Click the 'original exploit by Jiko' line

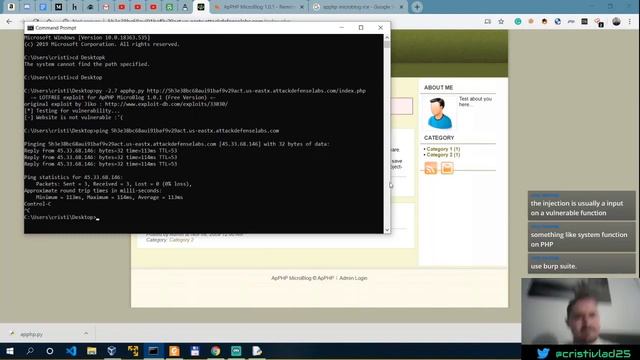tap(126, 104)
